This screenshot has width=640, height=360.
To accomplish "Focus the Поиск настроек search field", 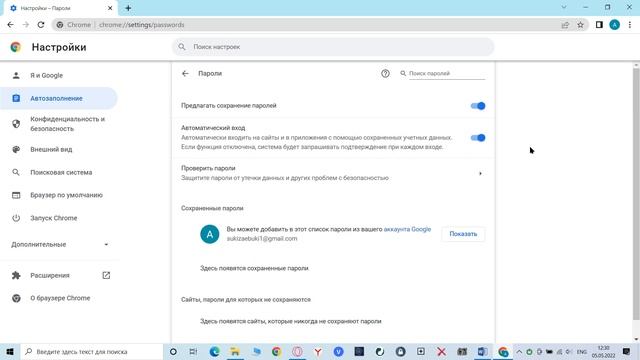I will pos(333,47).
